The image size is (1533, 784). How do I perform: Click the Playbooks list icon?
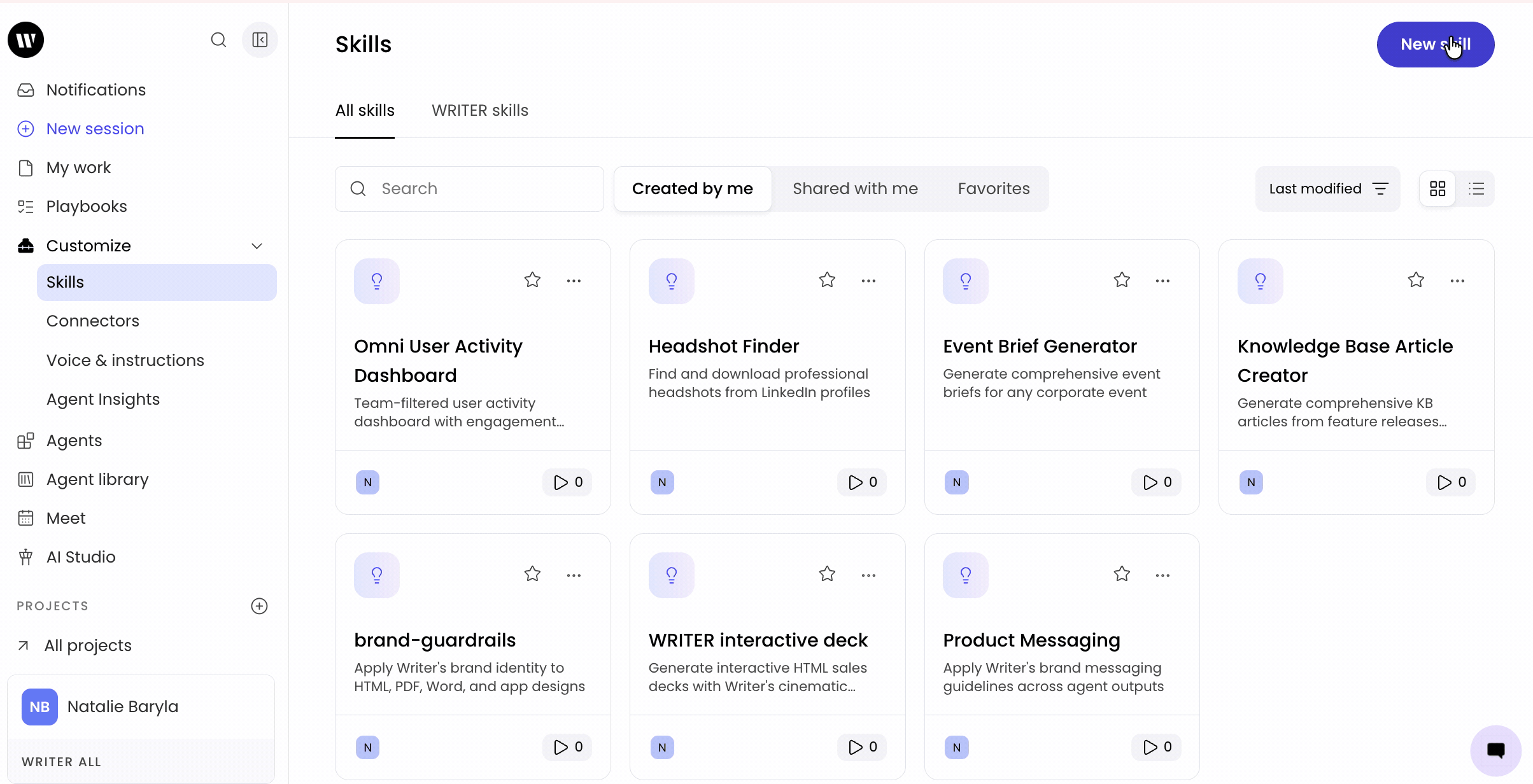click(25, 206)
